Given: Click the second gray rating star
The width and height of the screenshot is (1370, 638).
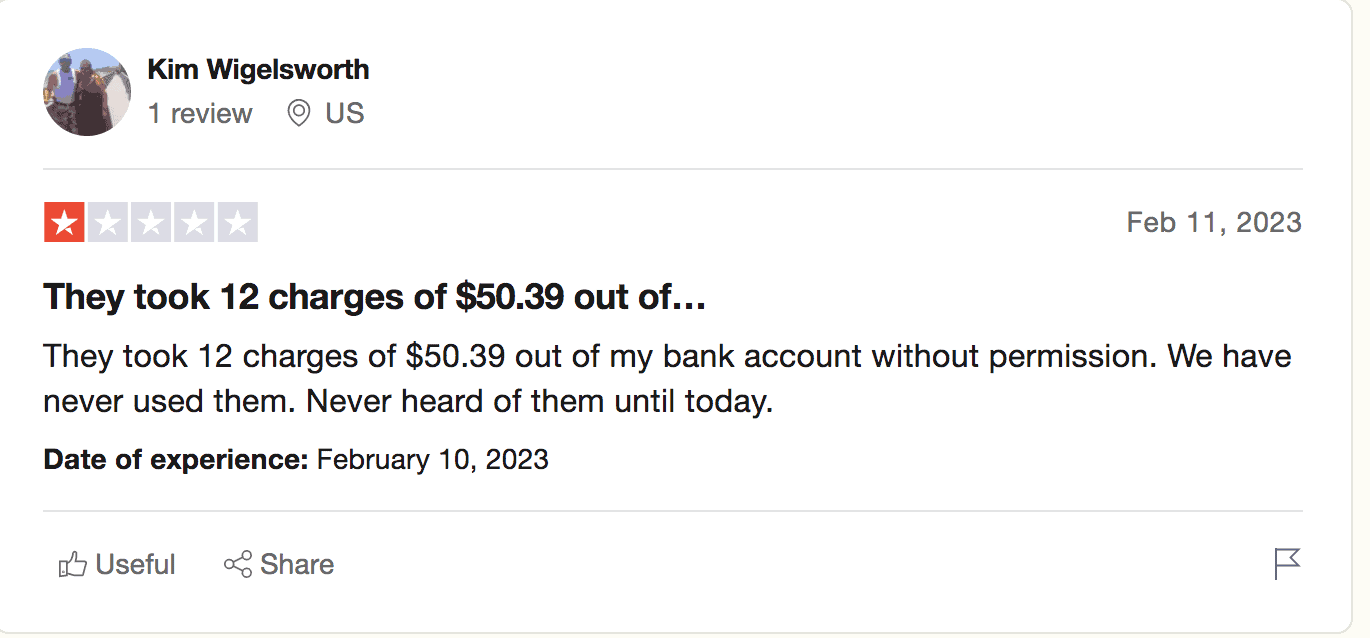Looking at the screenshot, I should pyautogui.click(x=107, y=222).
